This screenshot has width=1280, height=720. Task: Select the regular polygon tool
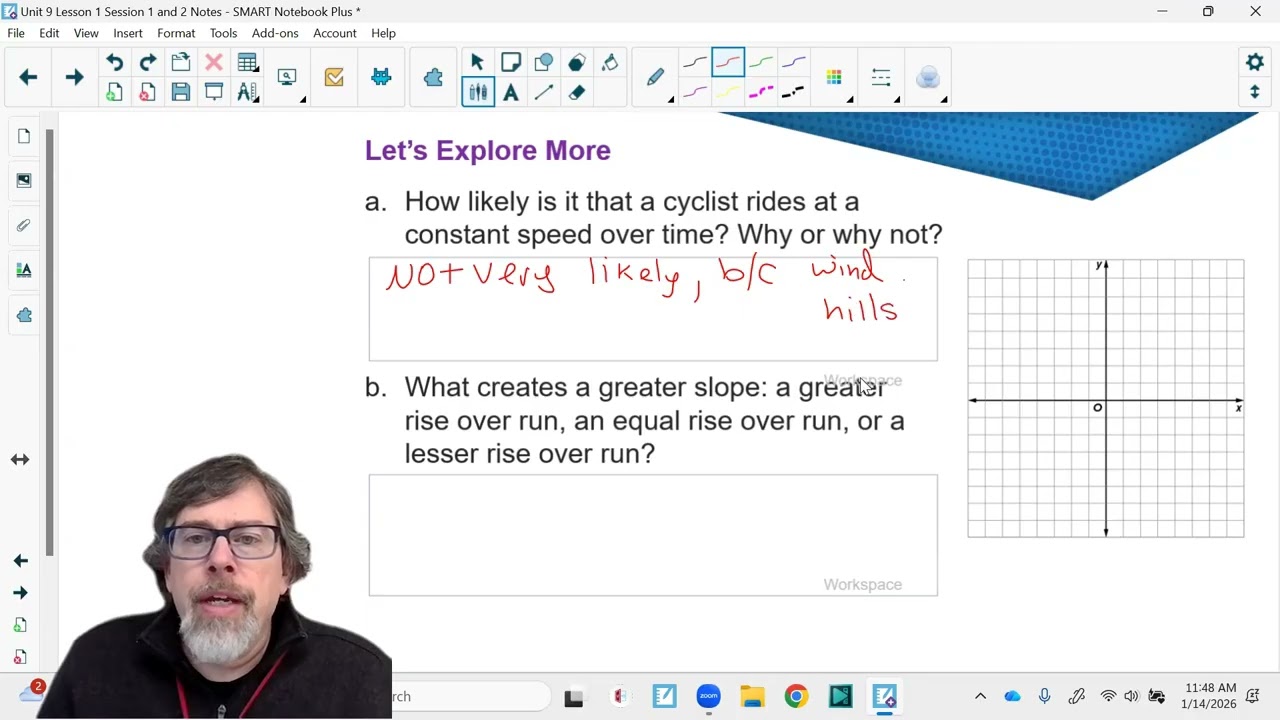[x=576, y=63]
